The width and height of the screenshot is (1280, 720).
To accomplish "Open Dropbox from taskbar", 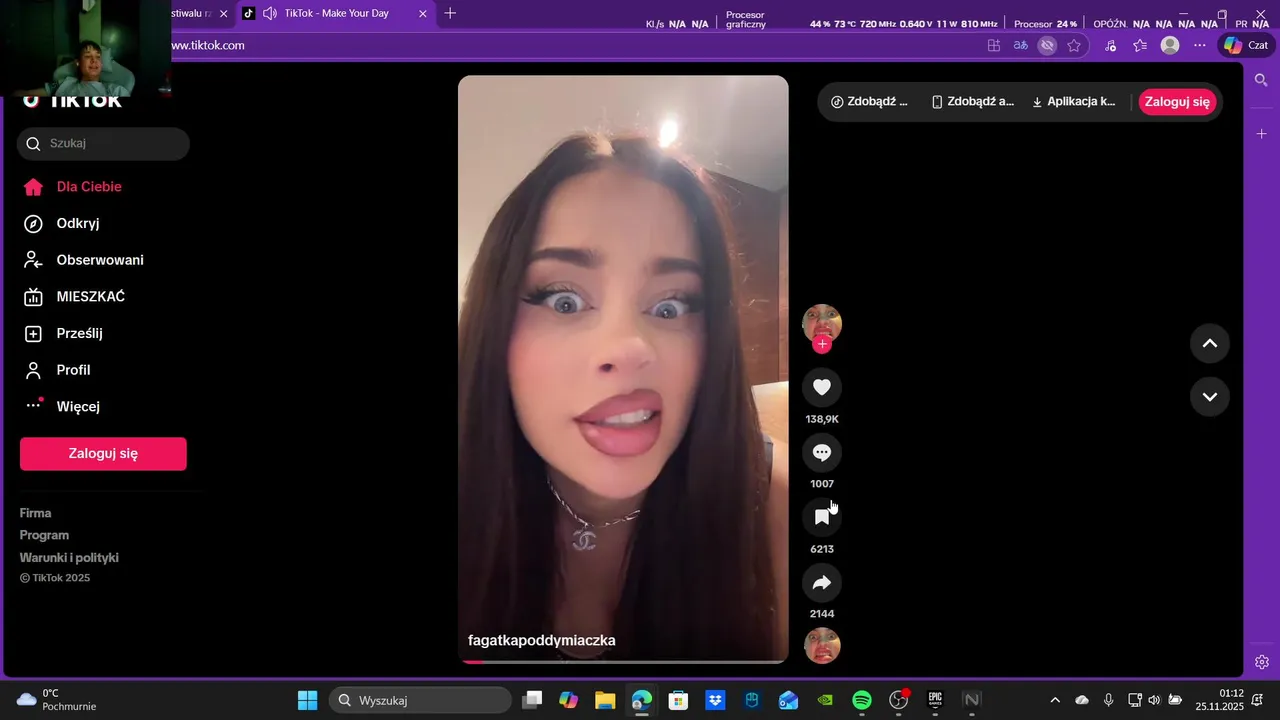I will [715, 700].
